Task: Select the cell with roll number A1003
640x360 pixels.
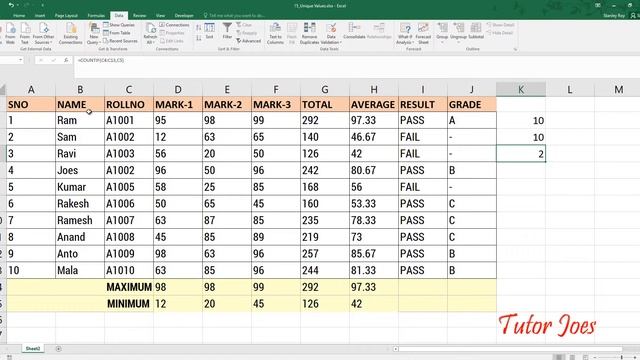Action: pos(129,154)
